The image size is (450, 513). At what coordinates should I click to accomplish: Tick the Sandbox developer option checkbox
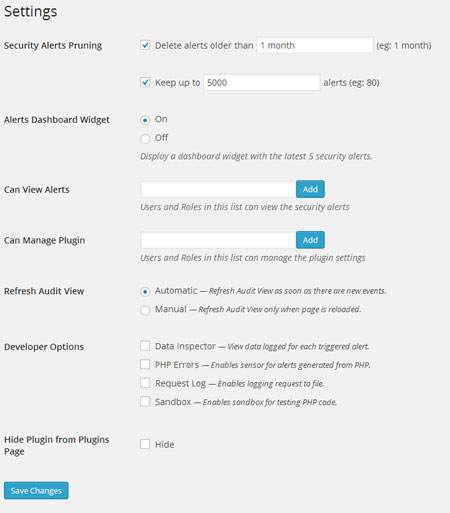coord(145,401)
